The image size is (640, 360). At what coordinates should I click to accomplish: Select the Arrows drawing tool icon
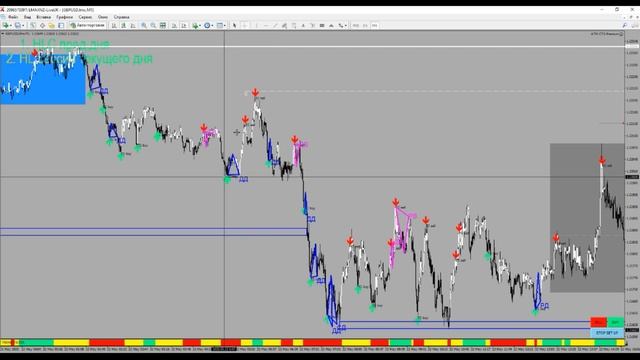(340, 25)
